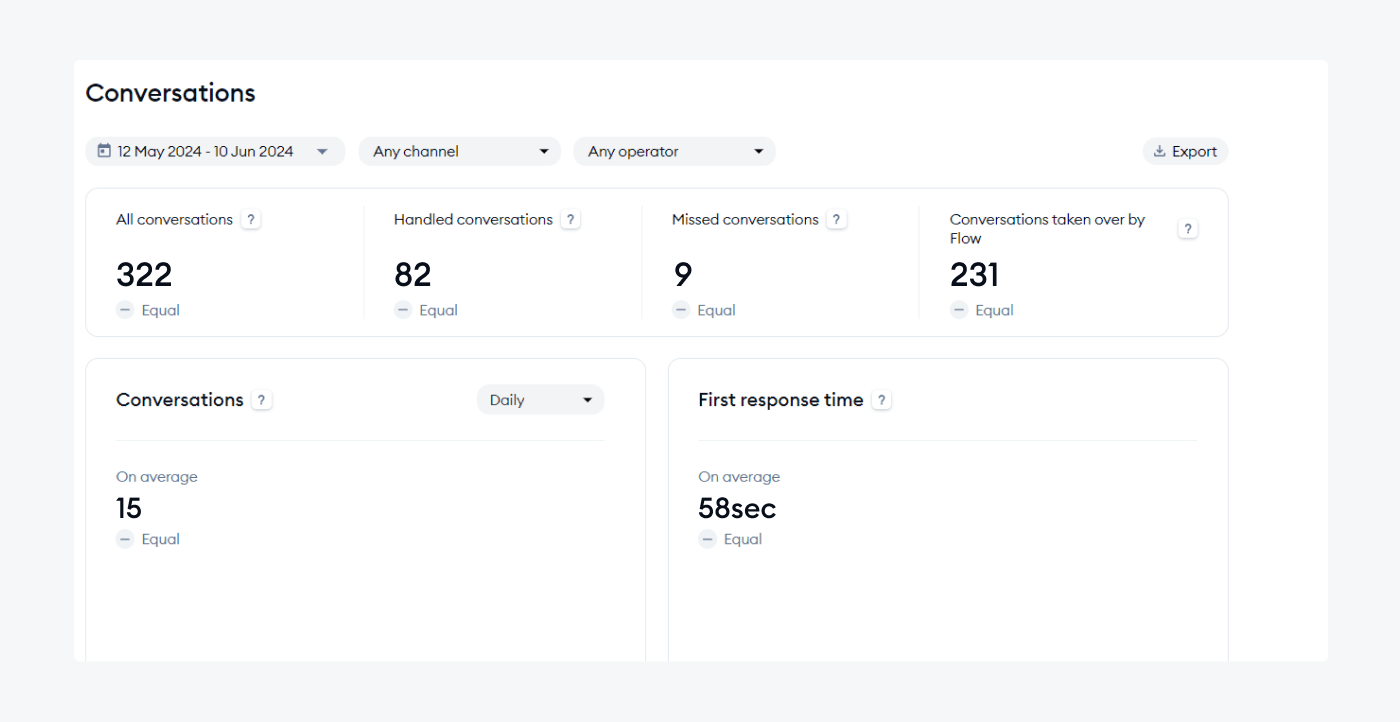Click the help icon next to Missed conversations
This screenshot has width=1400, height=722.
(836, 219)
